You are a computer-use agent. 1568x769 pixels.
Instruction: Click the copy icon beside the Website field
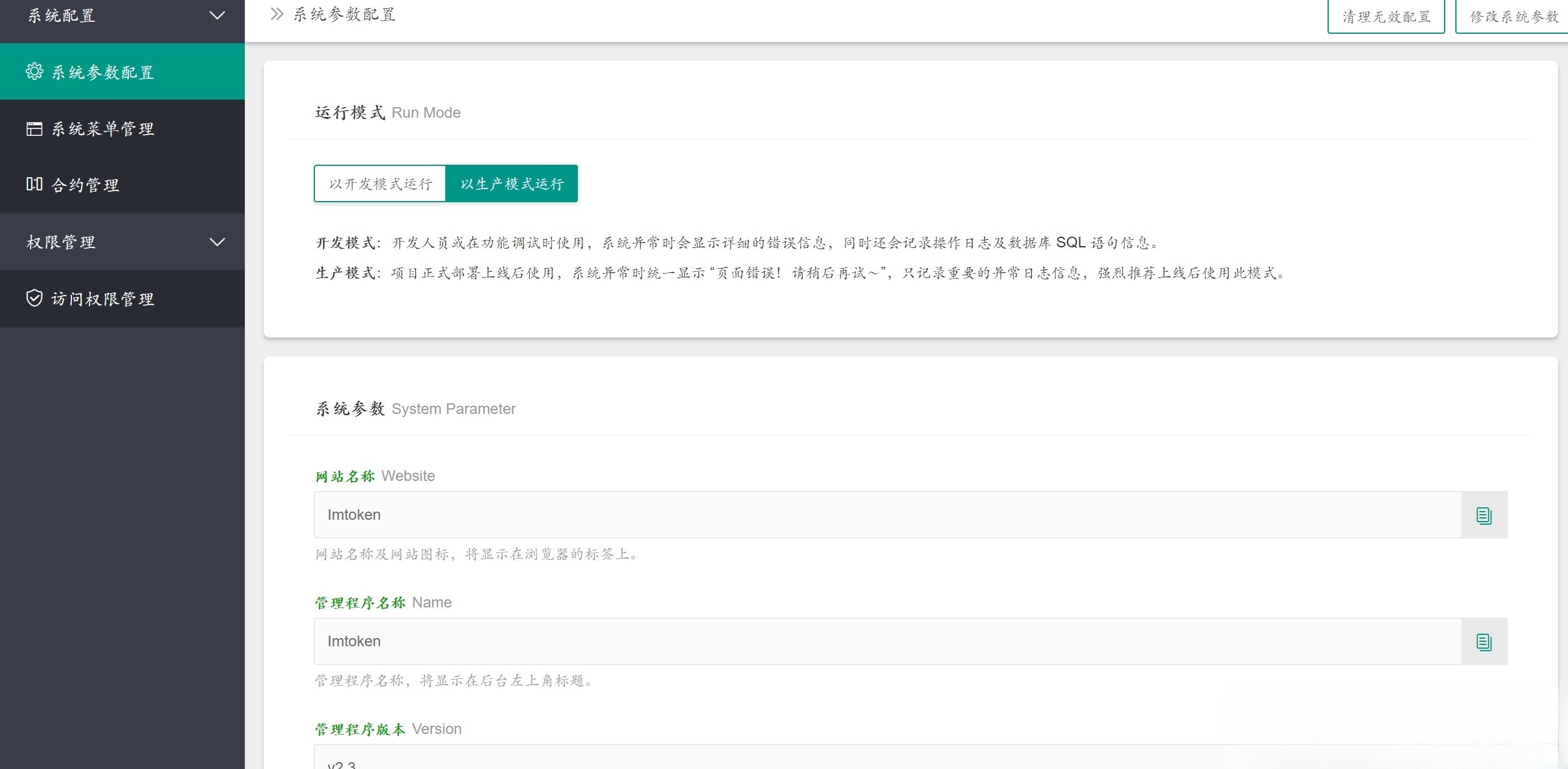pos(1484,514)
